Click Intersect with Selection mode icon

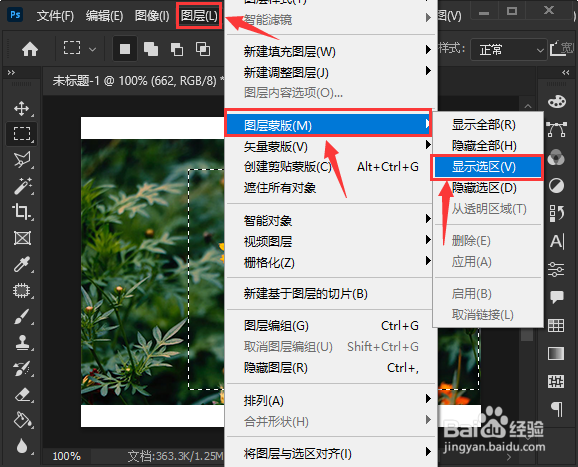203,49
